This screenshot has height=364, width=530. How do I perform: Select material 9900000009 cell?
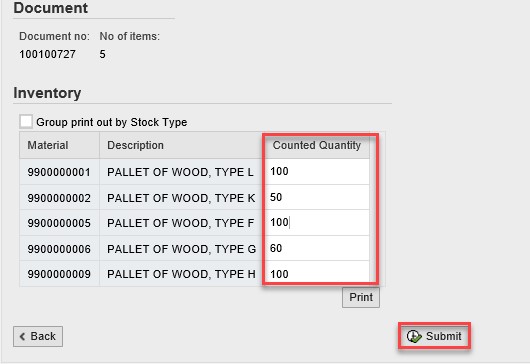pos(59,274)
